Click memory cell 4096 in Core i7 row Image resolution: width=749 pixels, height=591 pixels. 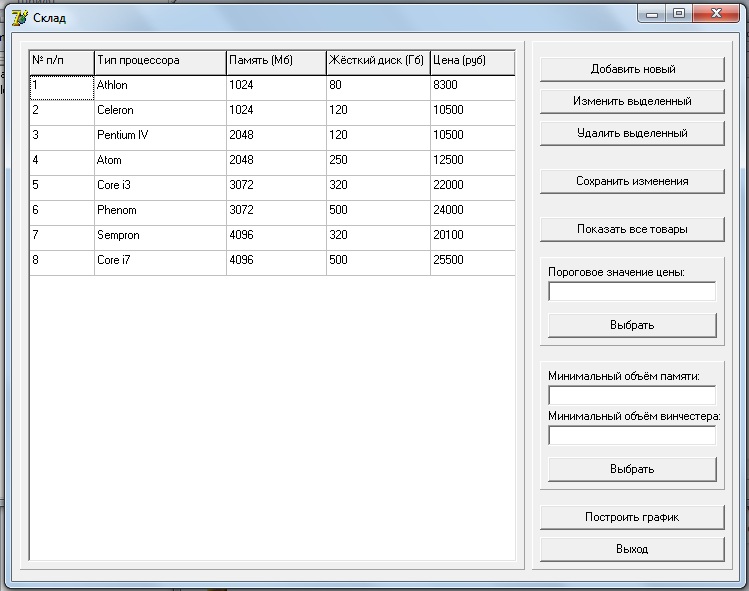click(276, 263)
